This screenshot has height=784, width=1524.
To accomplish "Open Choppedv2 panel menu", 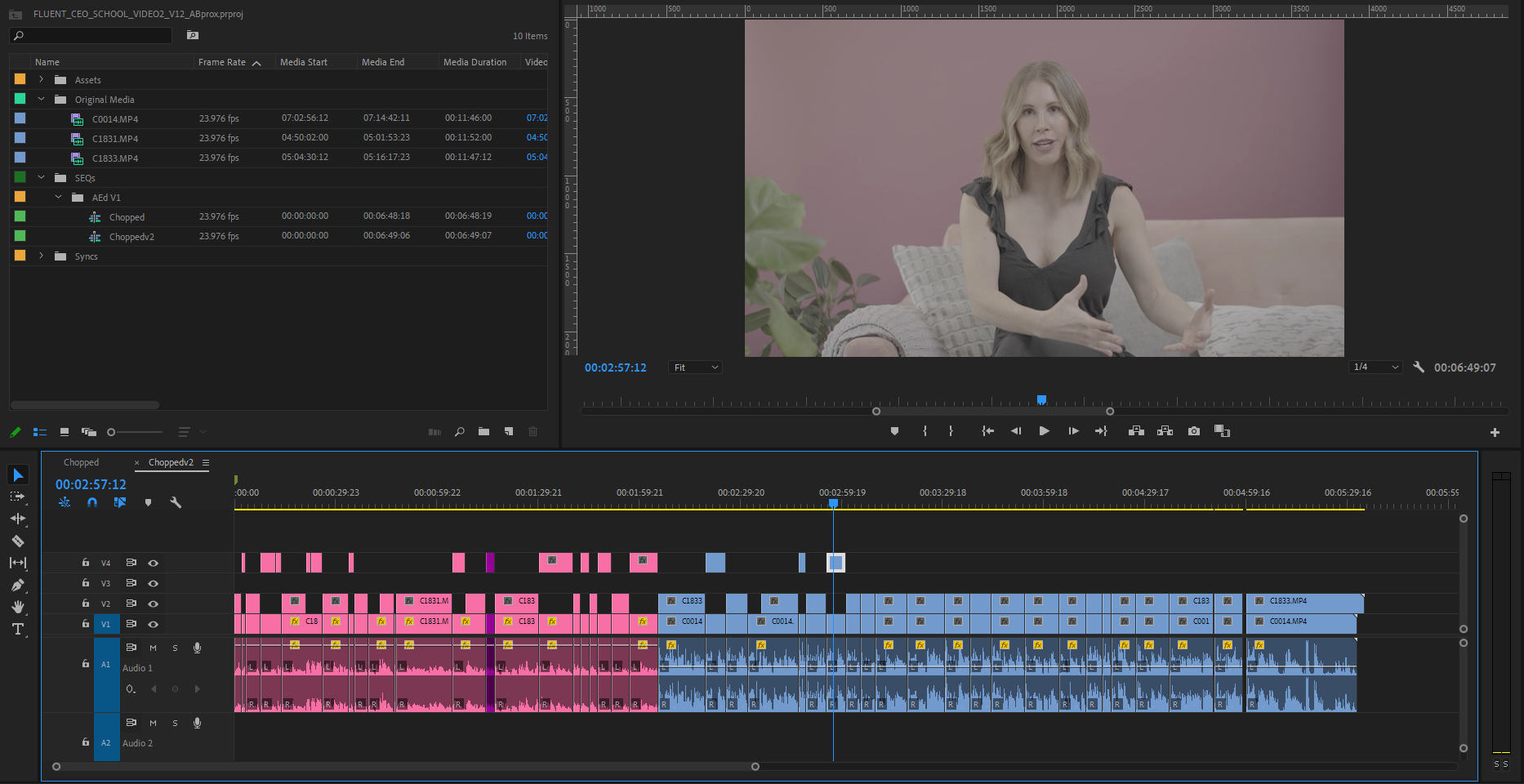I will click(x=206, y=462).
